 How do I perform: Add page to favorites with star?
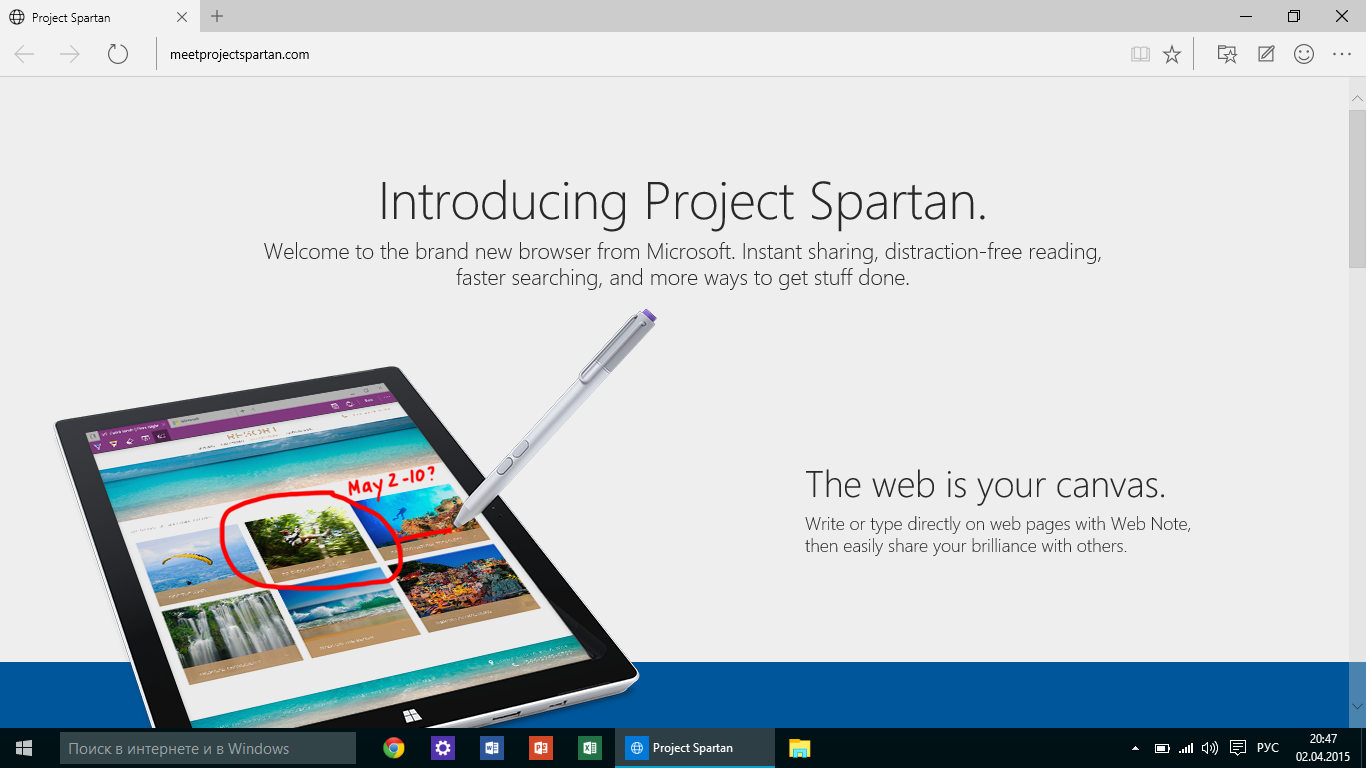(x=1172, y=54)
